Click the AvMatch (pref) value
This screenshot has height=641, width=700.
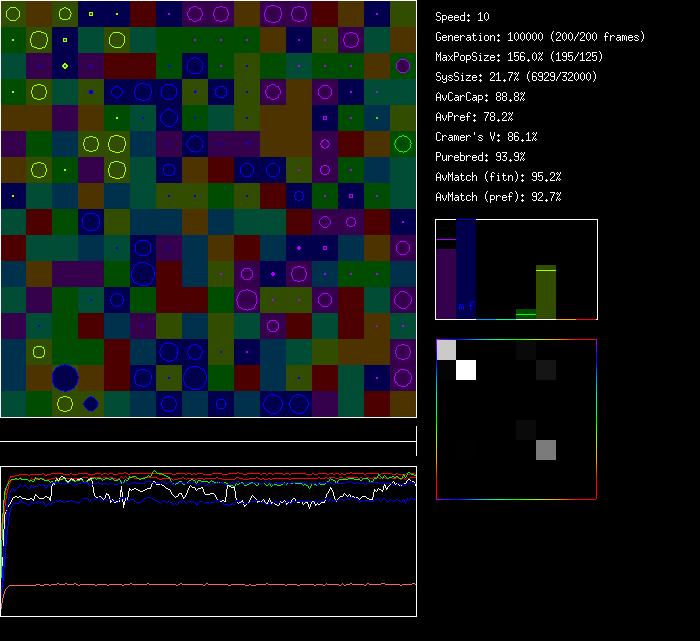click(499, 197)
